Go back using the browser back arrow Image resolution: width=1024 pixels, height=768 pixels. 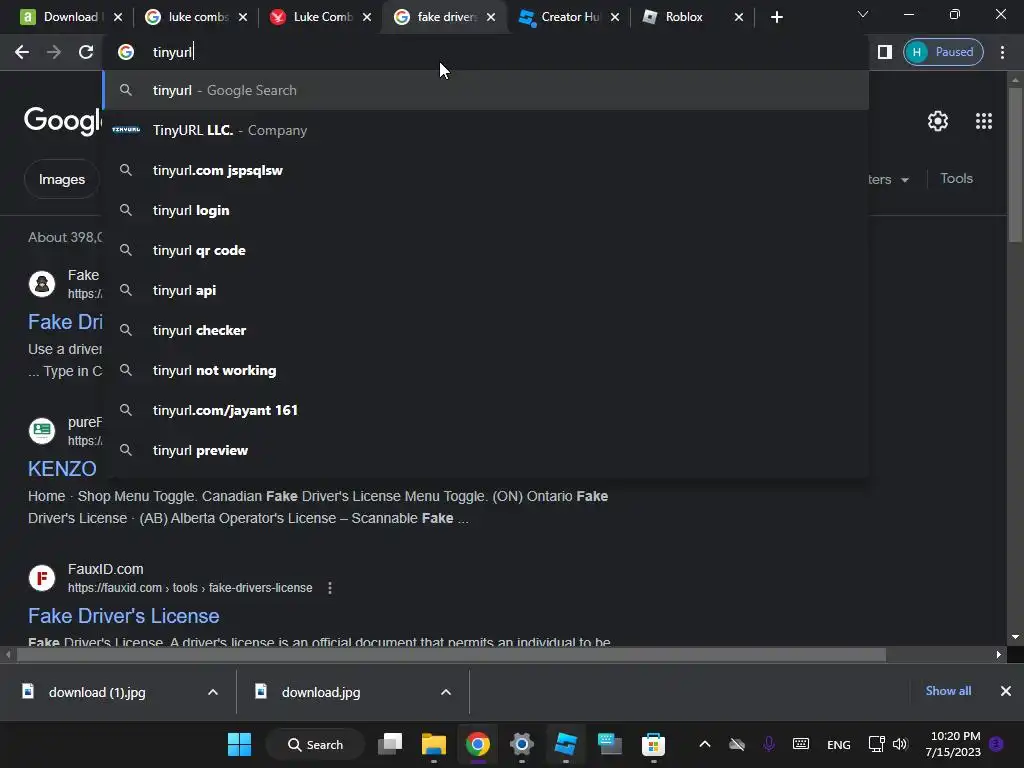22,52
